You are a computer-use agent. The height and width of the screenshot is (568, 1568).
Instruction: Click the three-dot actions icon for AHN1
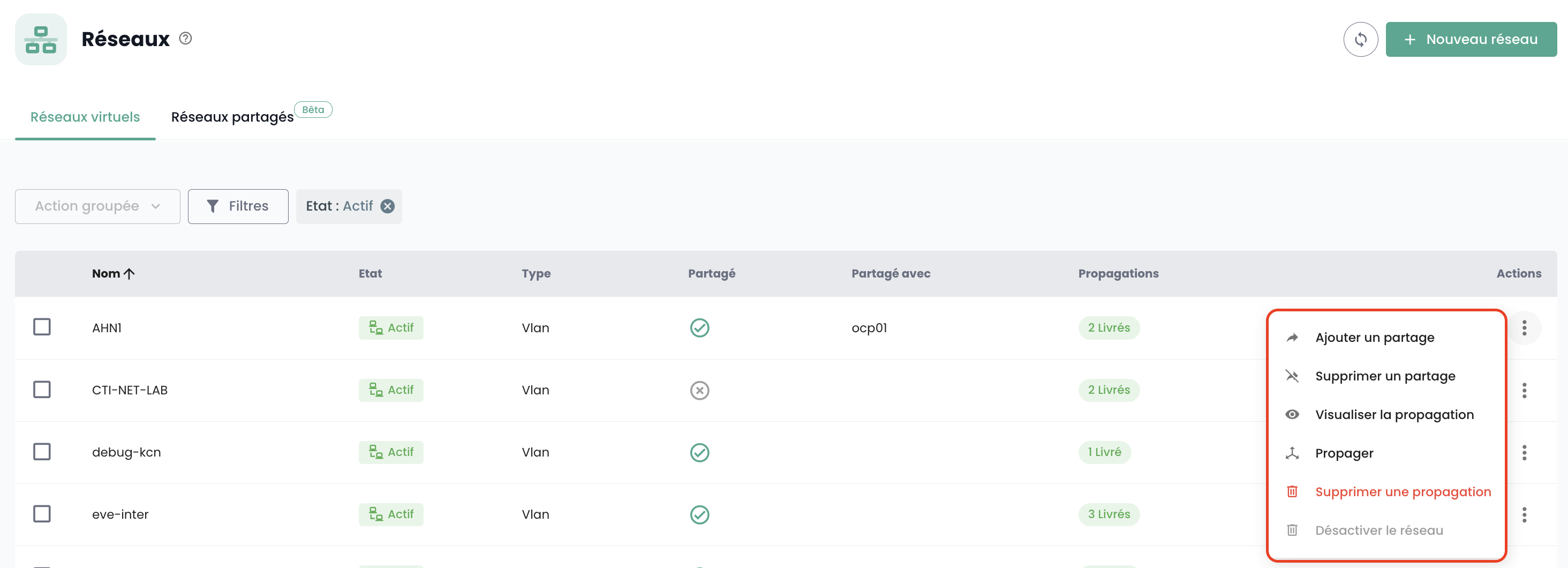(1524, 328)
